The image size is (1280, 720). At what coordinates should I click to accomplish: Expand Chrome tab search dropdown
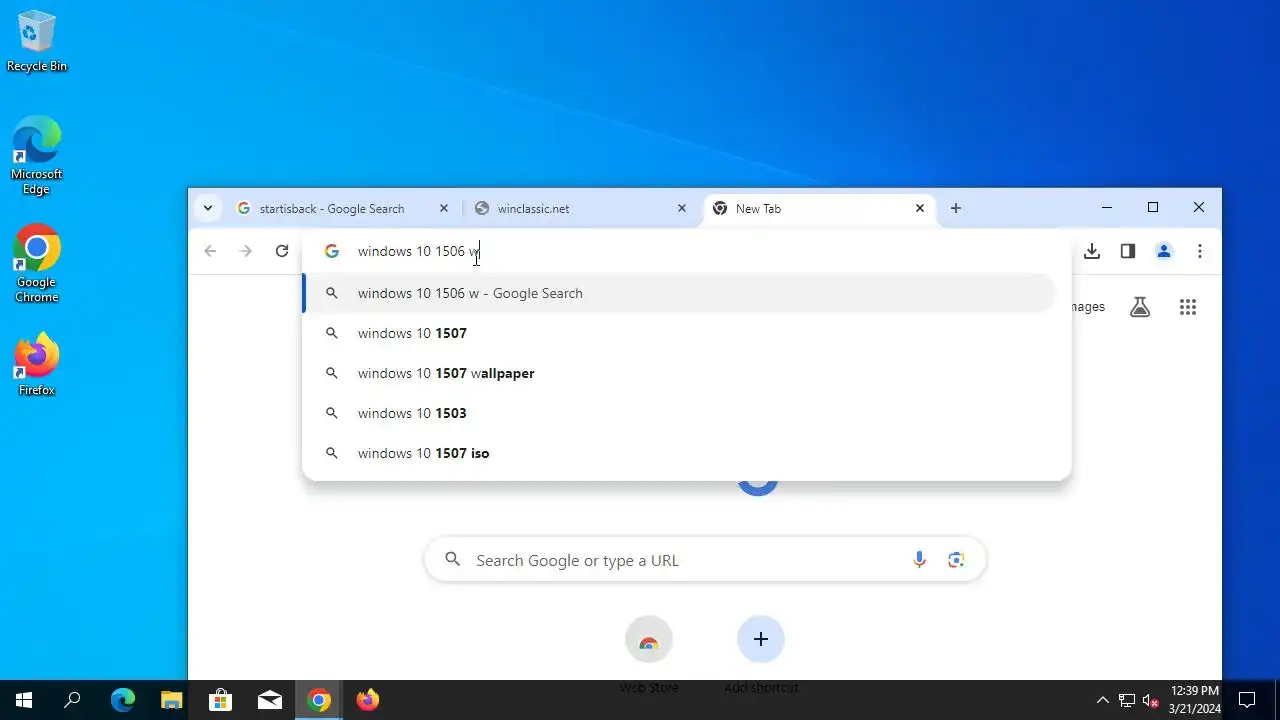207,208
